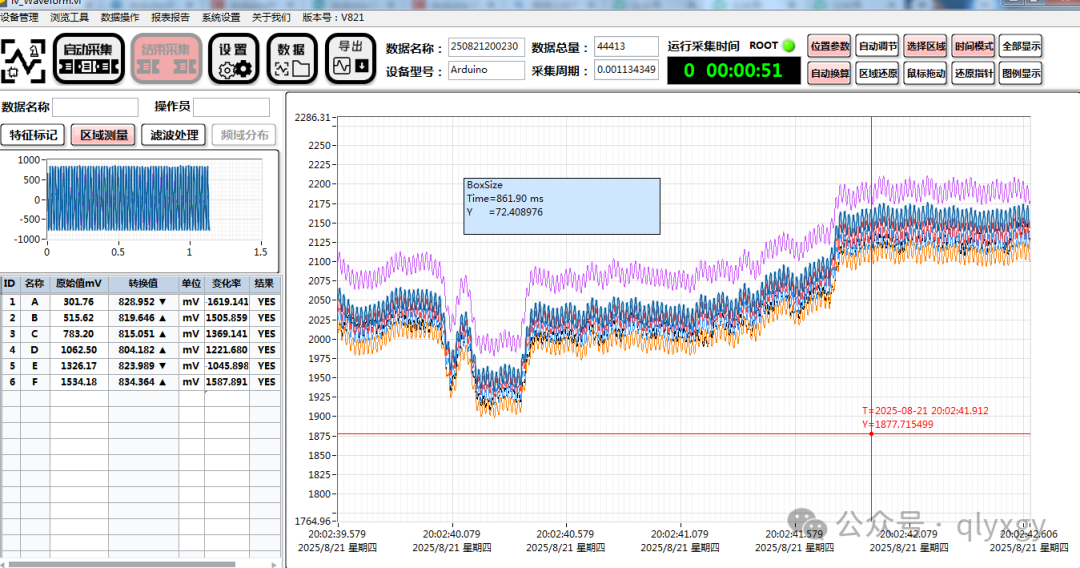Click the 数据名称 field showing 250821200230
Image resolution: width=1080 pixels, height=568 pixels.
pyautogui.click(x=486, y=47)
